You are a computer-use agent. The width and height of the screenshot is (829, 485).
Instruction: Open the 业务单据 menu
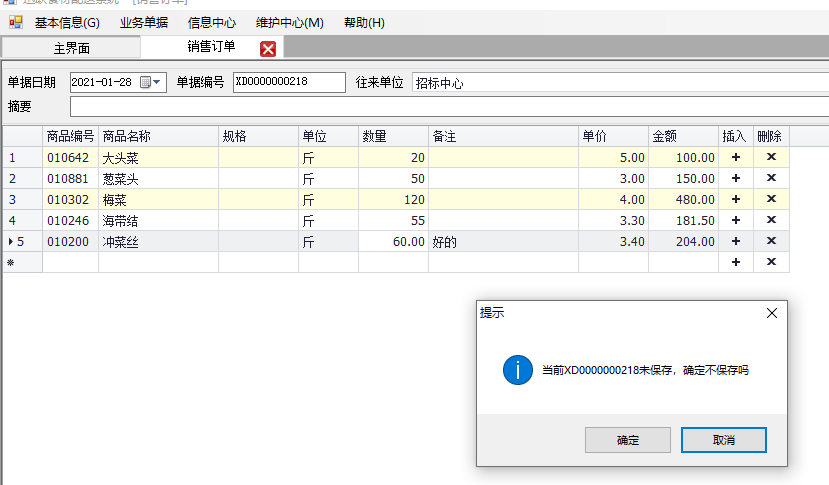click(144, 23)
